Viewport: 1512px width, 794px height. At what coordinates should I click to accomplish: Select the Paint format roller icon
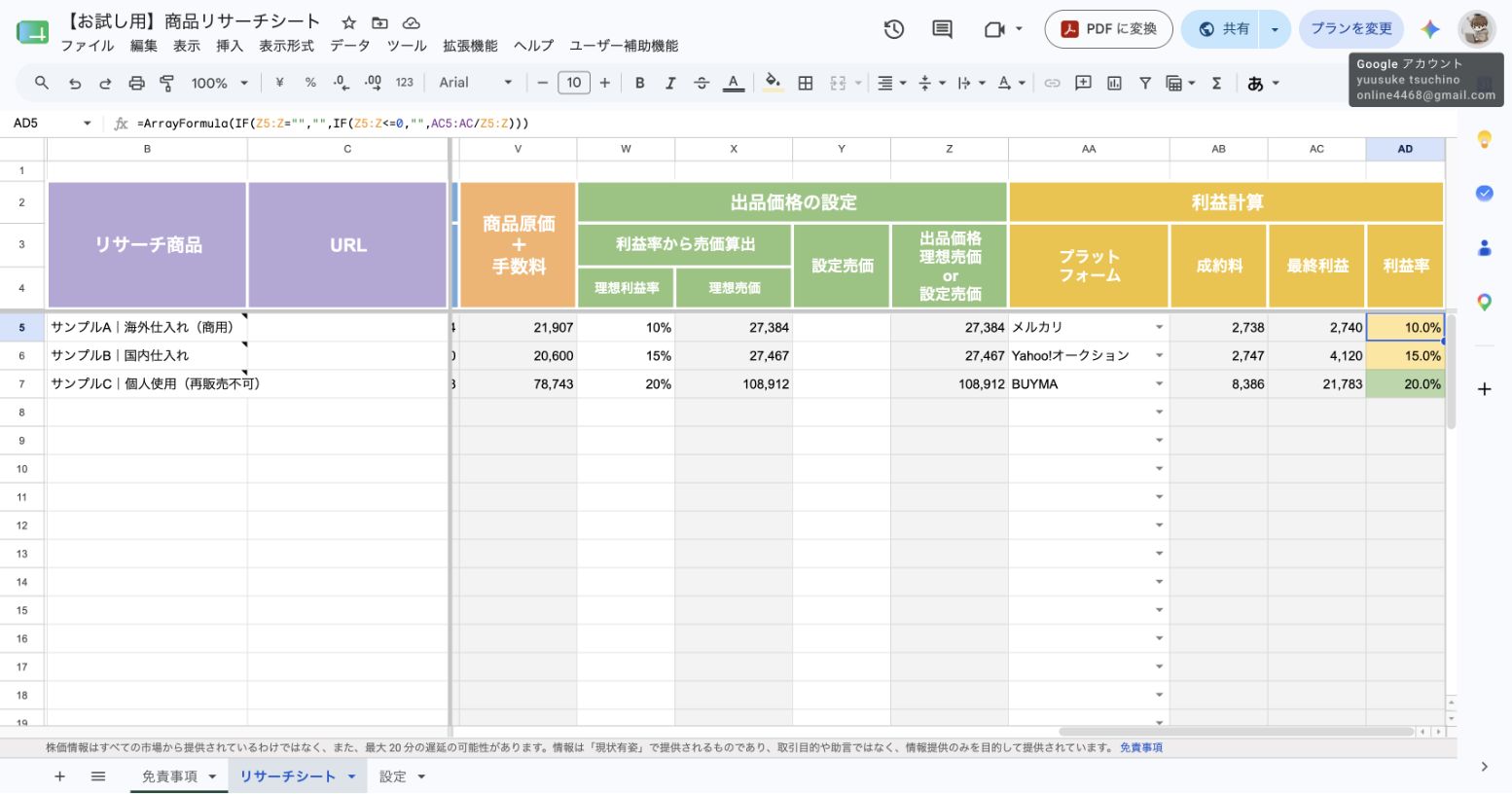[x=167, y=83]
